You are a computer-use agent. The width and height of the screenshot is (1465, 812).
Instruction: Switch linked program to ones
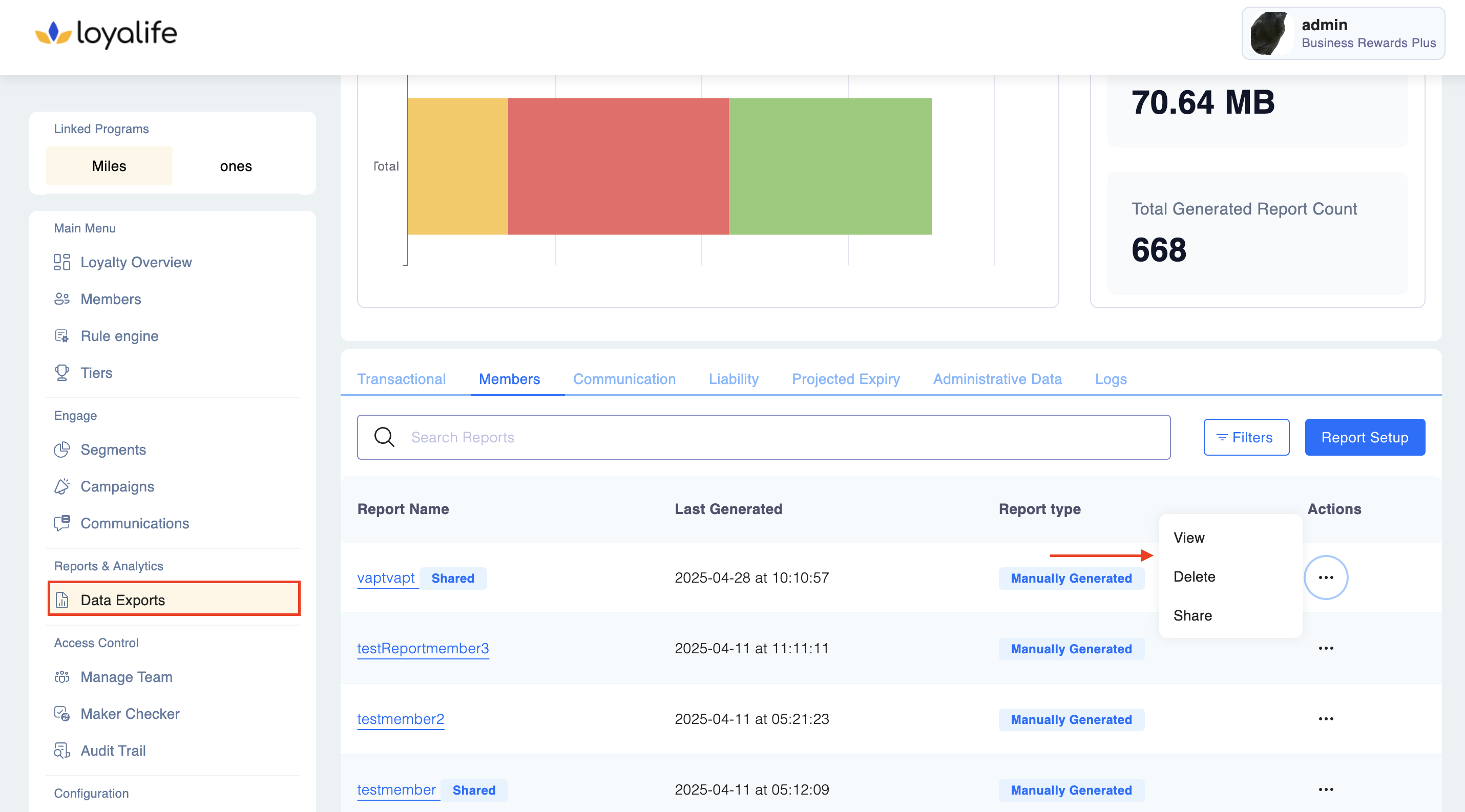click(x=236, y=166)
